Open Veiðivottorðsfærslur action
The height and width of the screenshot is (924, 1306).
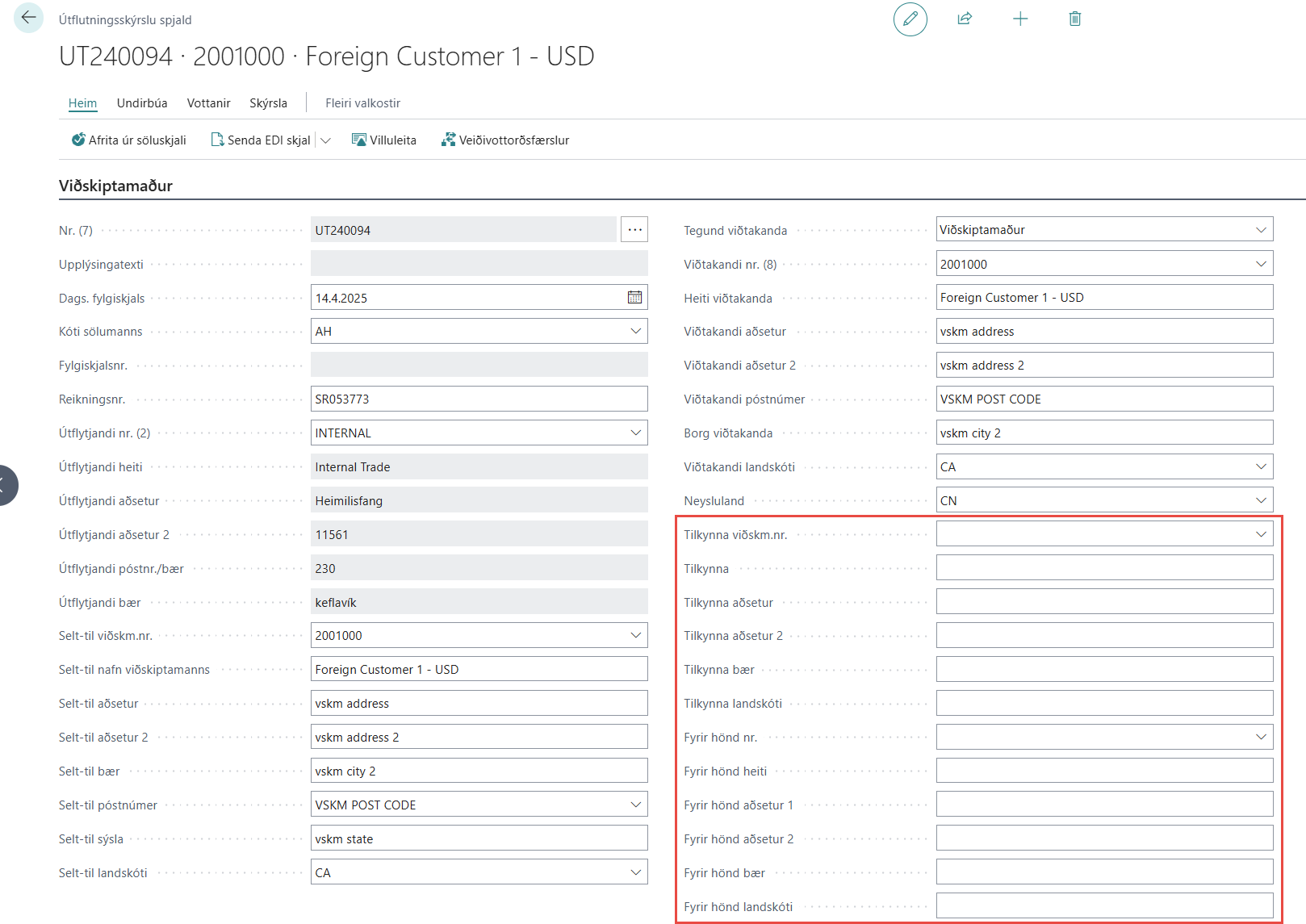(505, 140)
